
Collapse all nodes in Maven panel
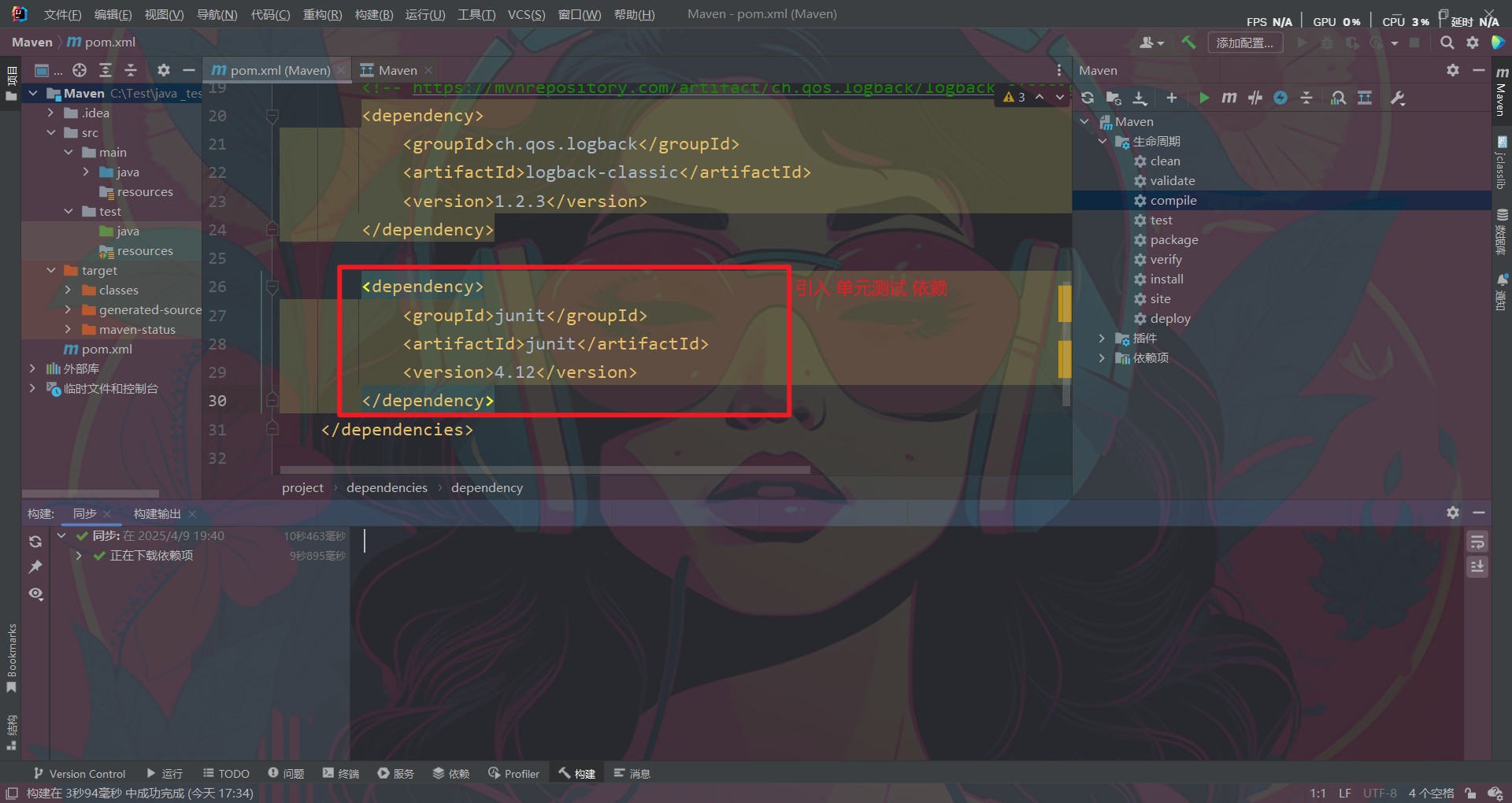[1306, 98]
